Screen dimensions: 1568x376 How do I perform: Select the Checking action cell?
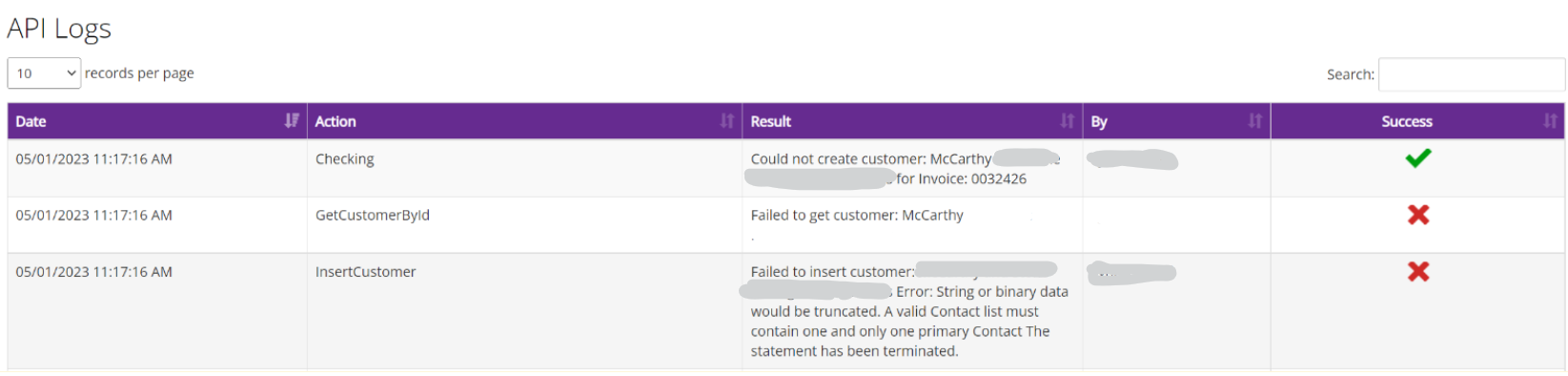pos(524,169)
